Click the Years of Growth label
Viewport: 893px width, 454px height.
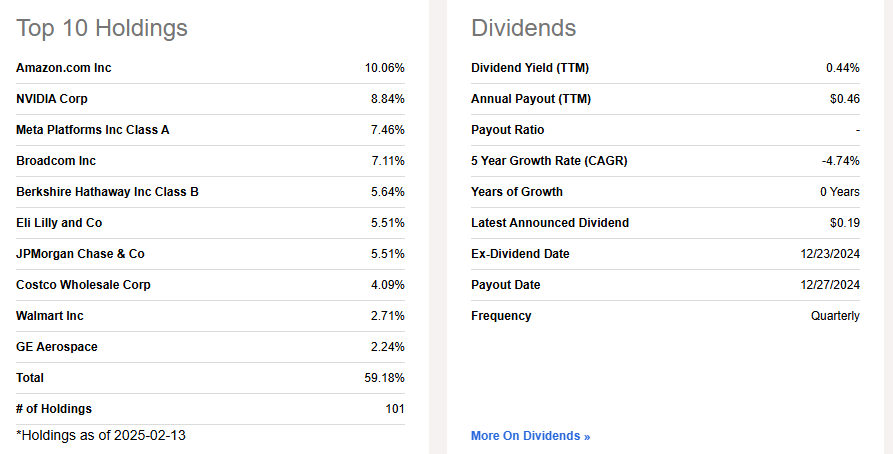(517, 192)
